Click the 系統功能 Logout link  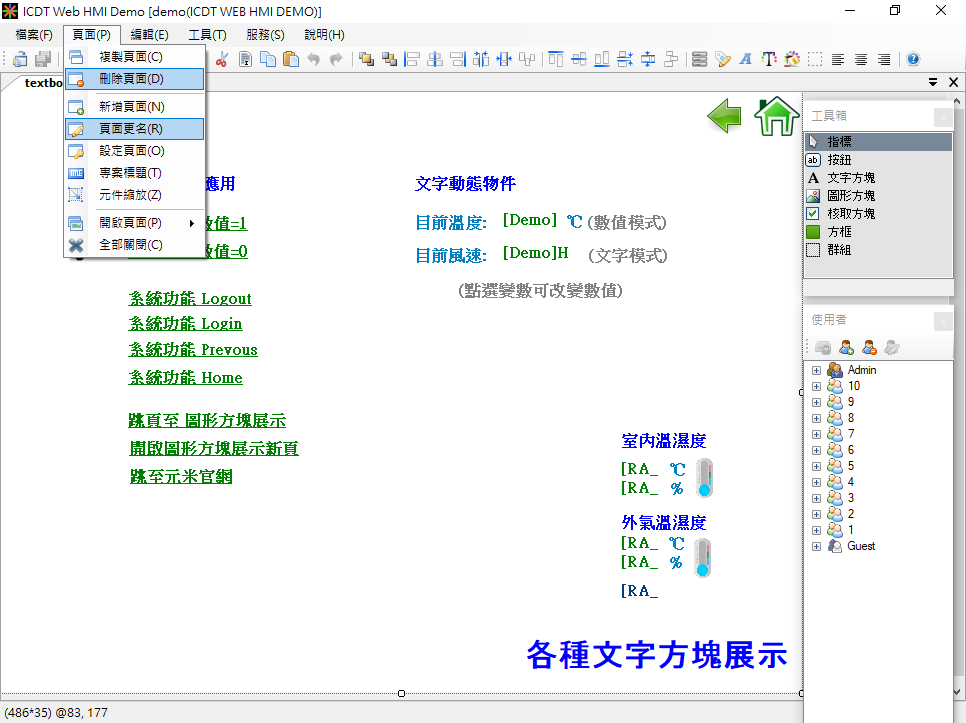(x=190, y=299)
